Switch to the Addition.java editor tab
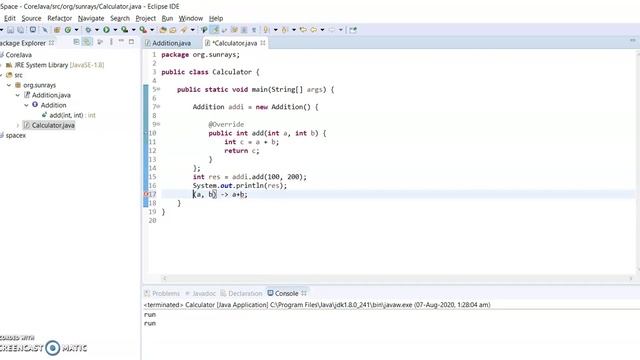The image size is (640, 360). coord(168,43)
